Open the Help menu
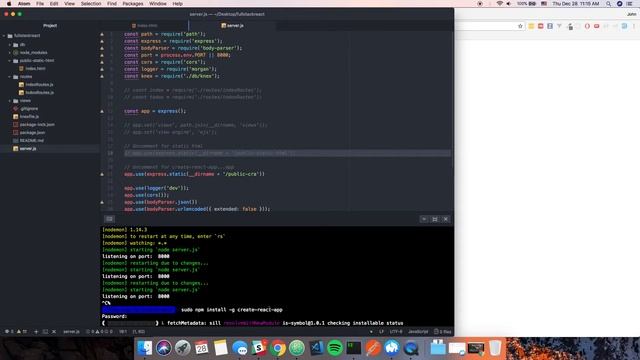The width and height of the screenshot is (640, 360). click(178, 4)
